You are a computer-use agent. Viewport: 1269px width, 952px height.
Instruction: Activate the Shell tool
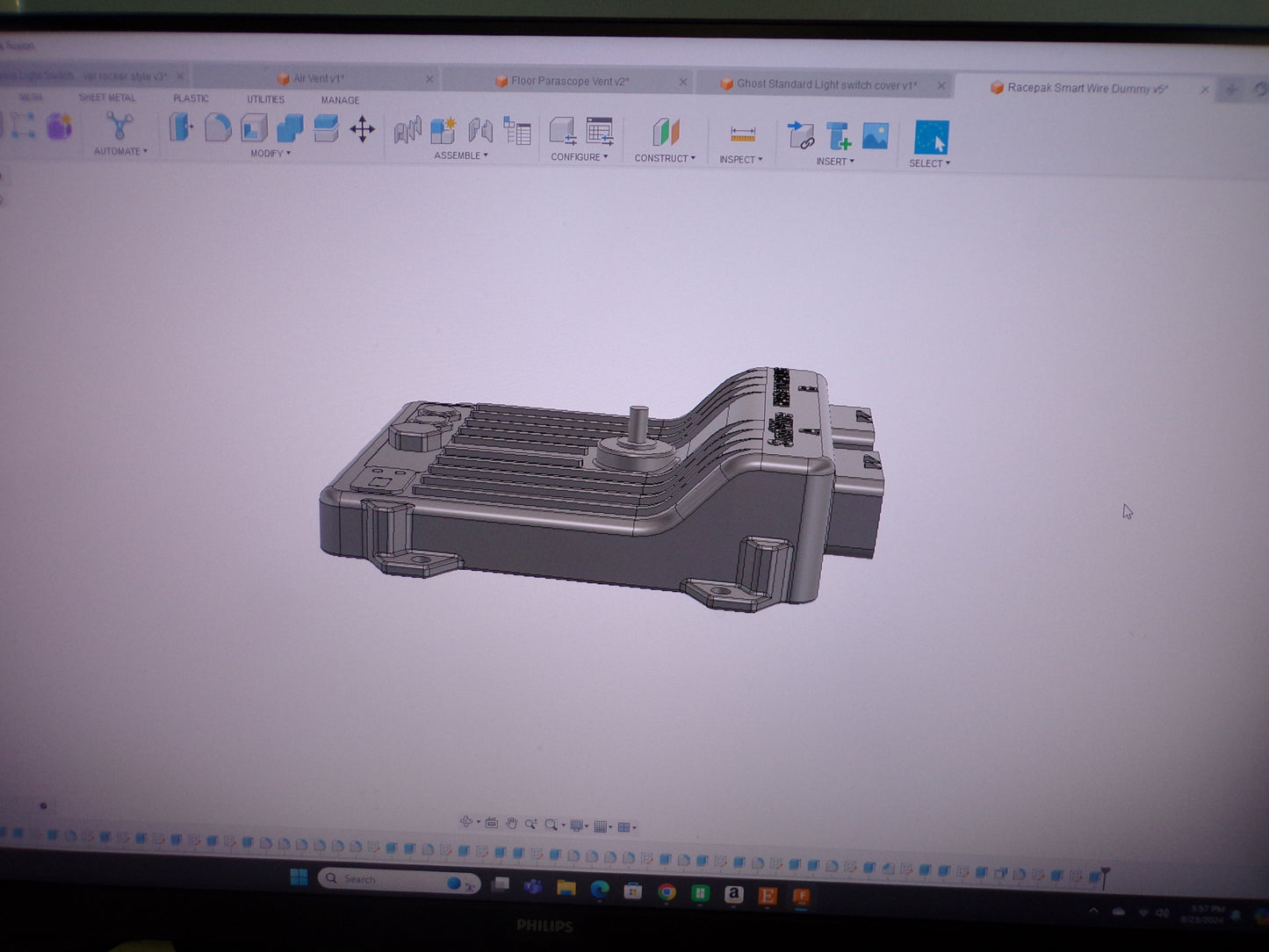(x=254, y=128)
